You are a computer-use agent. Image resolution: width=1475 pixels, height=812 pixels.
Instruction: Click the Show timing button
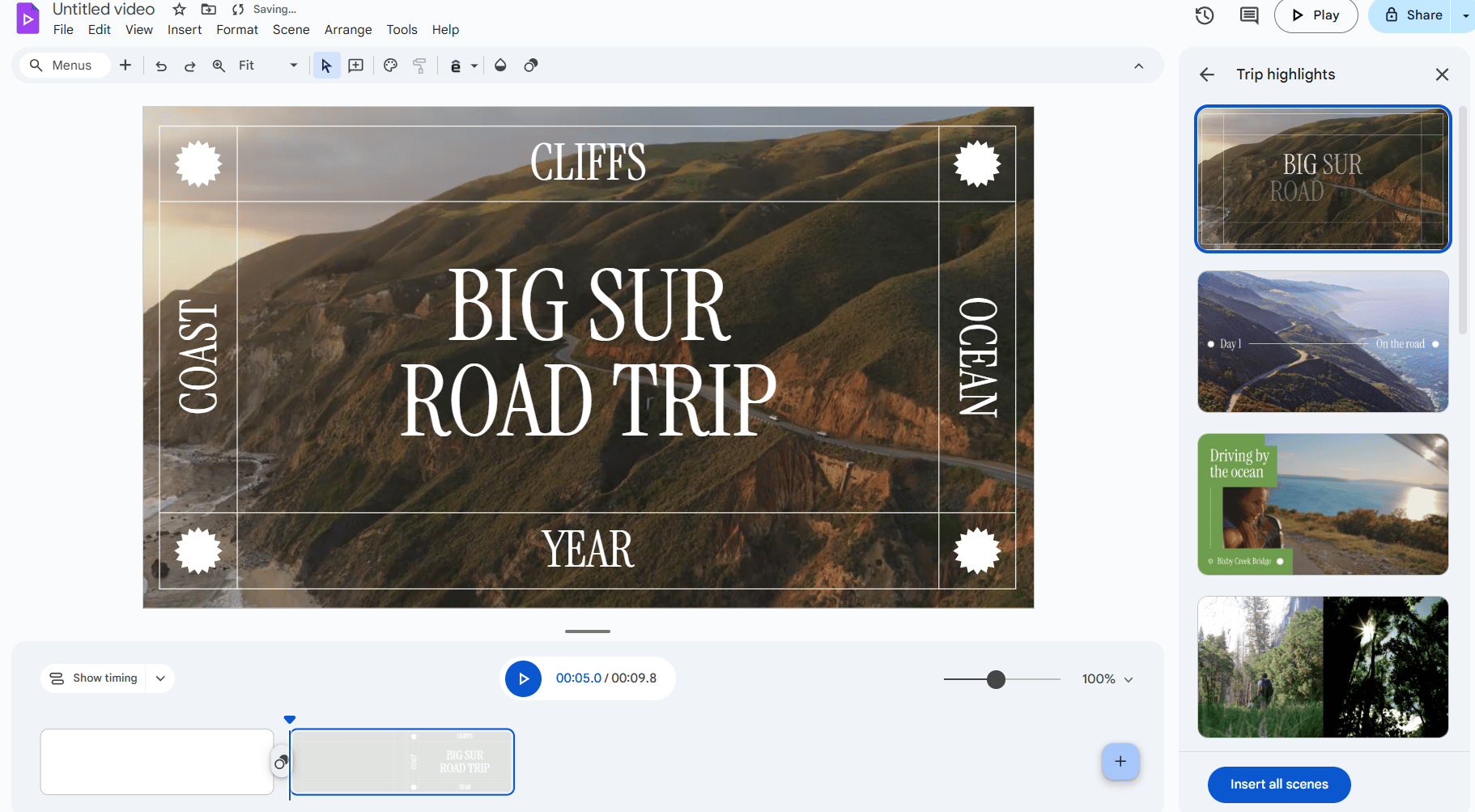(x=94, y=678)
